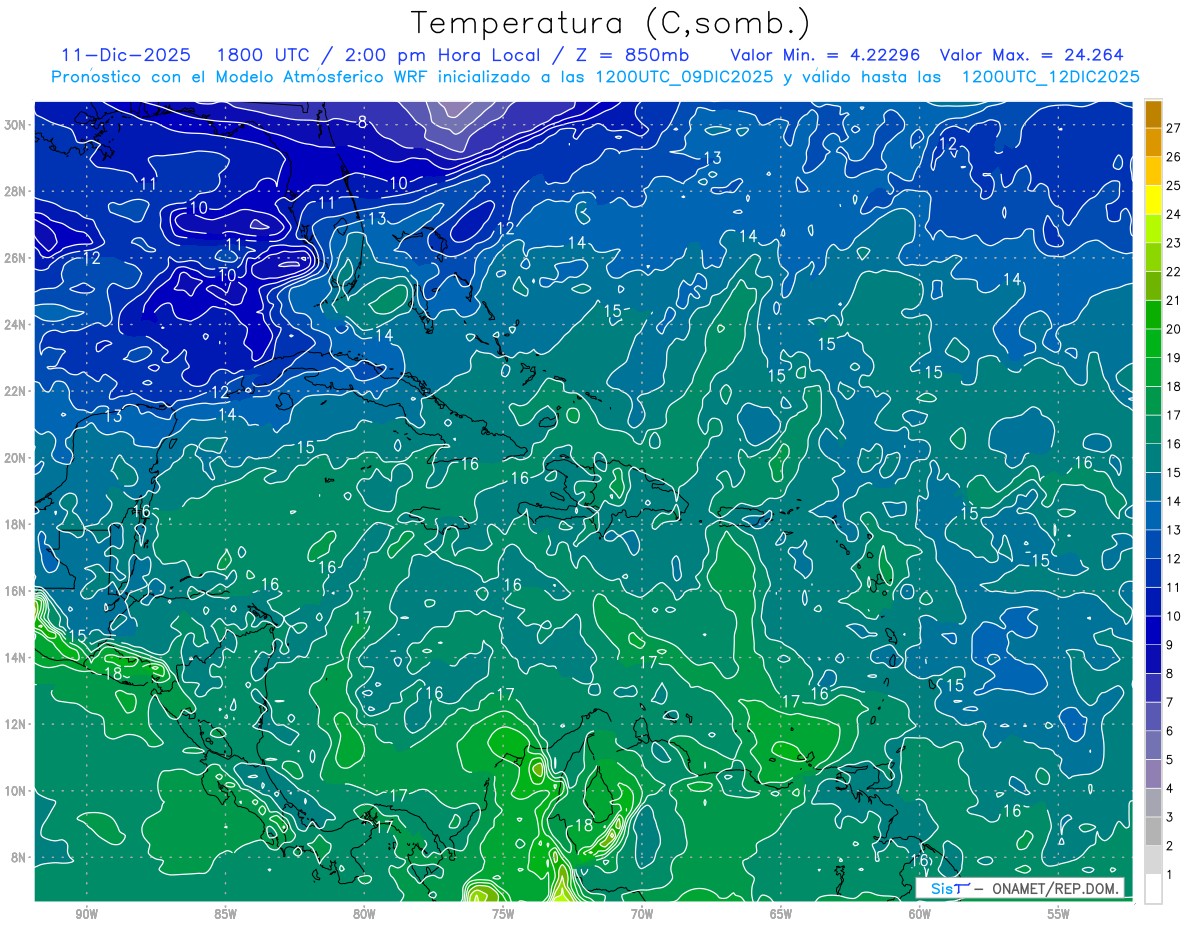
Task: Click legend value 24 on color scale
Action: [x=1174, y=214]
